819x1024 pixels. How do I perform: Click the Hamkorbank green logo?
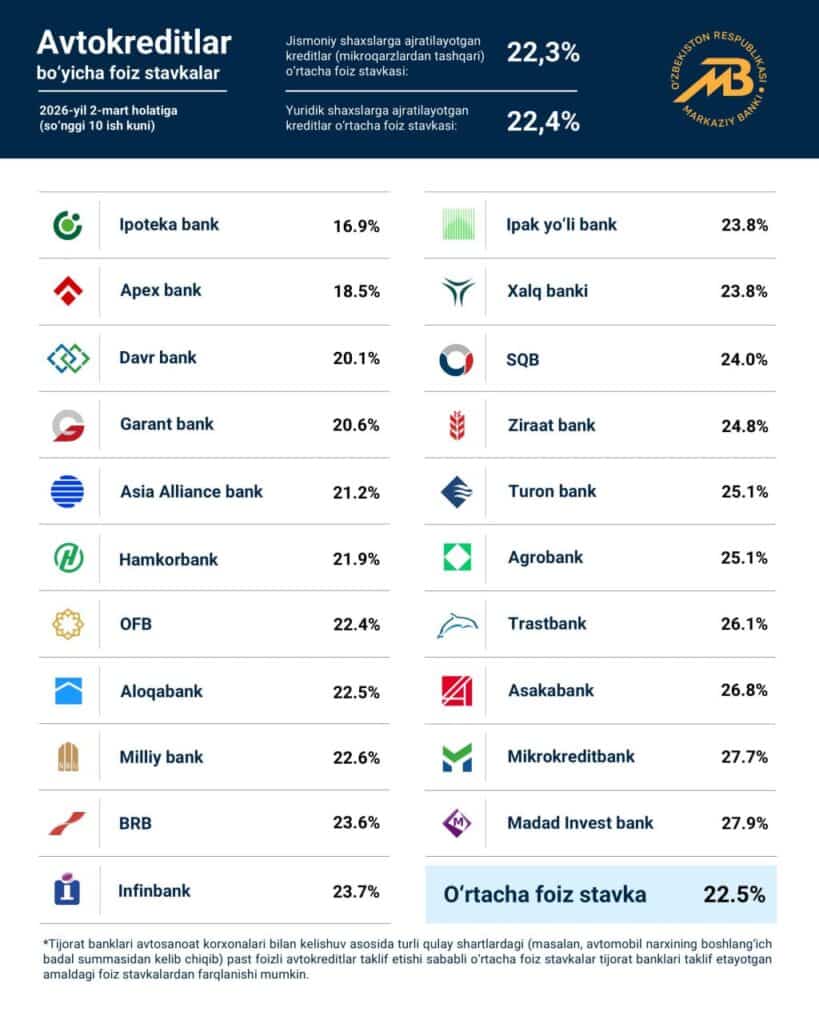67,558
